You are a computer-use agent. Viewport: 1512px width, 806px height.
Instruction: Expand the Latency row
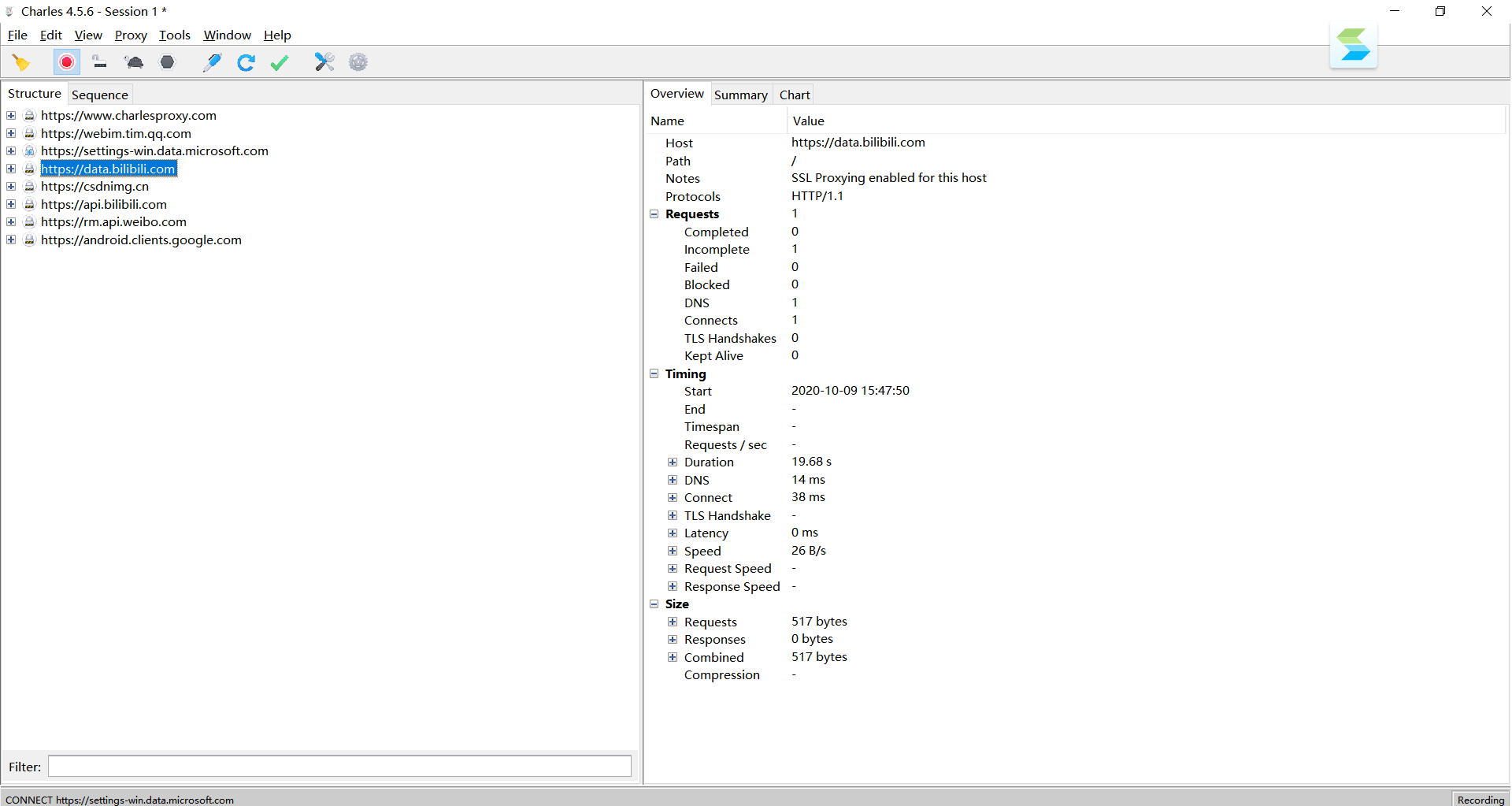pos(673,533)
